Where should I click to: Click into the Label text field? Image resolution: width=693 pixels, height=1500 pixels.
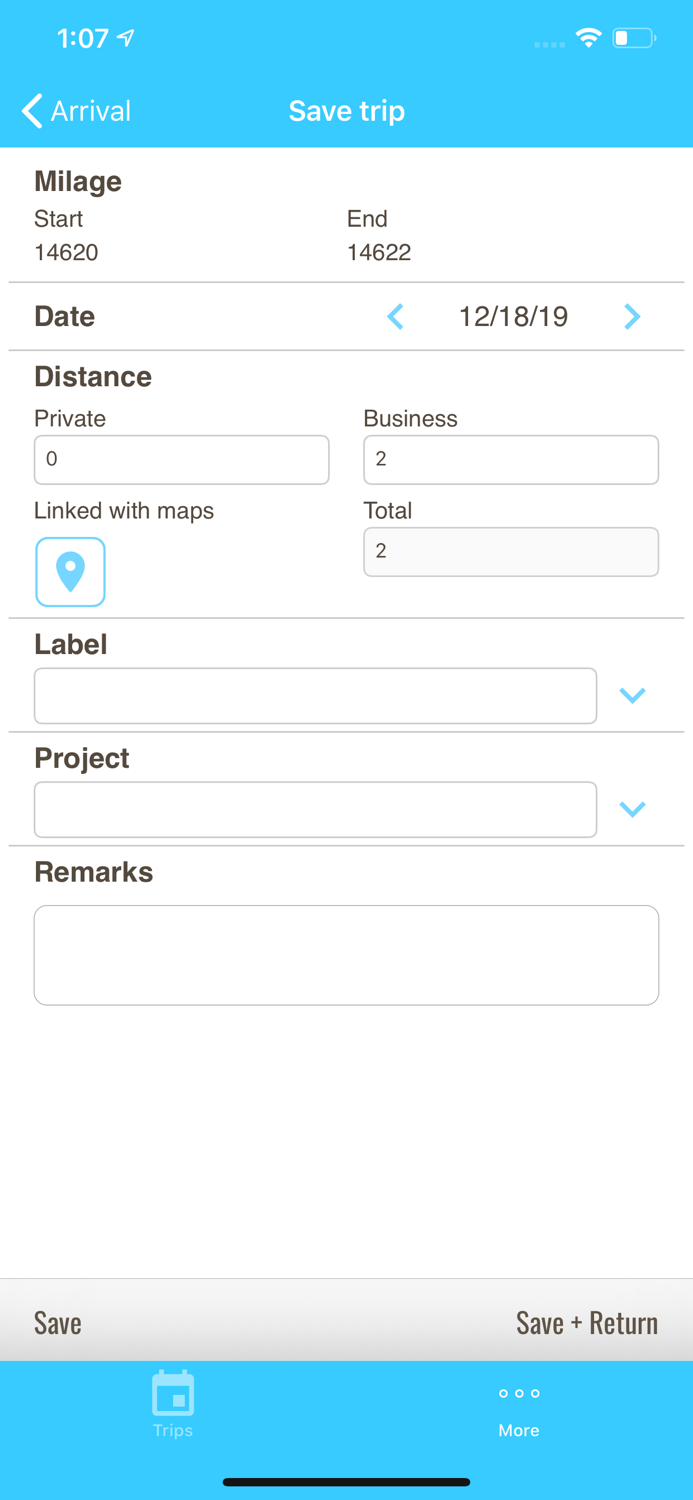315,696
